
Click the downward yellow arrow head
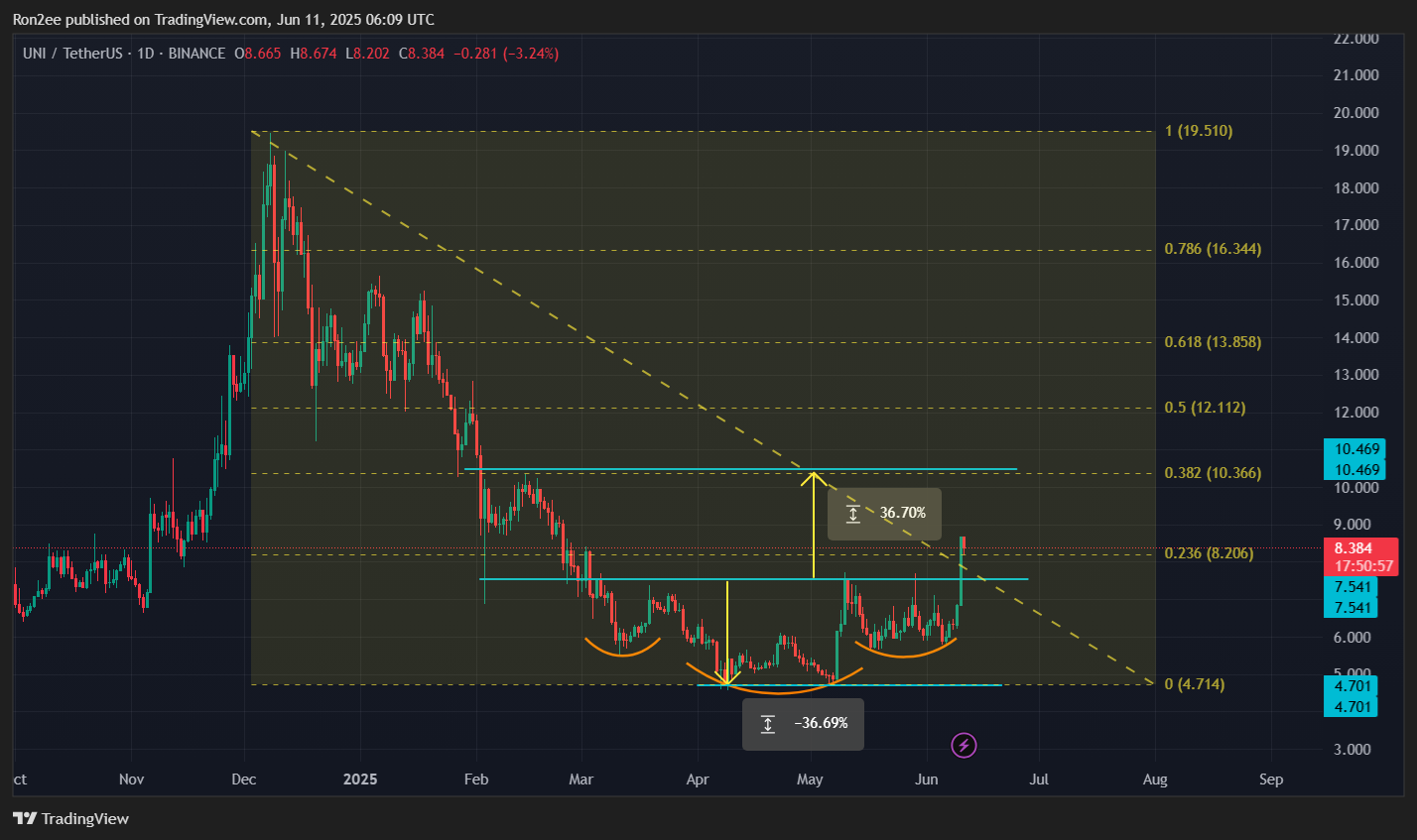pyautogui.click(x=727, y=677)
